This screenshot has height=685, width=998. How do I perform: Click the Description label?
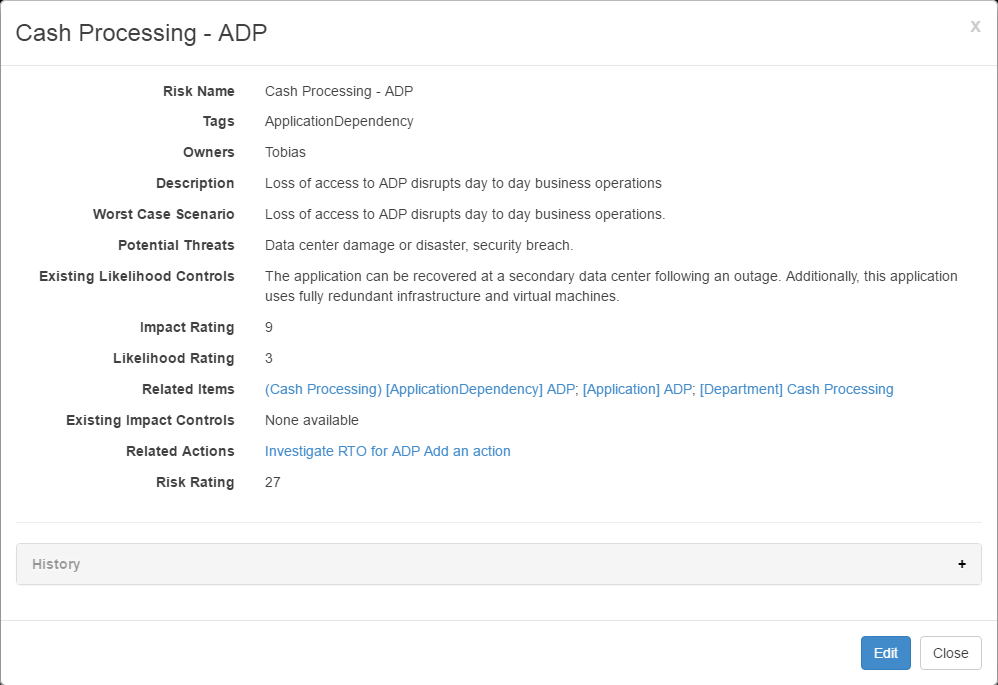[195, 183]
